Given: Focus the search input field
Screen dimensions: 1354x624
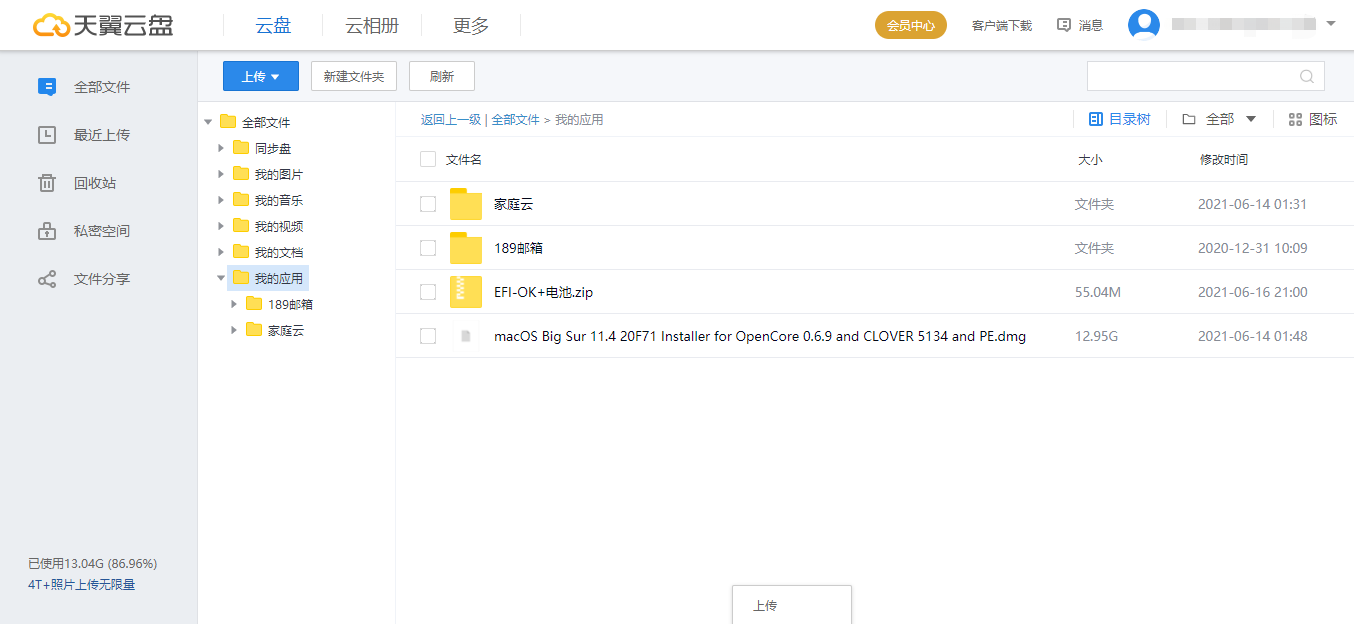Looking at the screenshot, I should [x=1206, y=76].
